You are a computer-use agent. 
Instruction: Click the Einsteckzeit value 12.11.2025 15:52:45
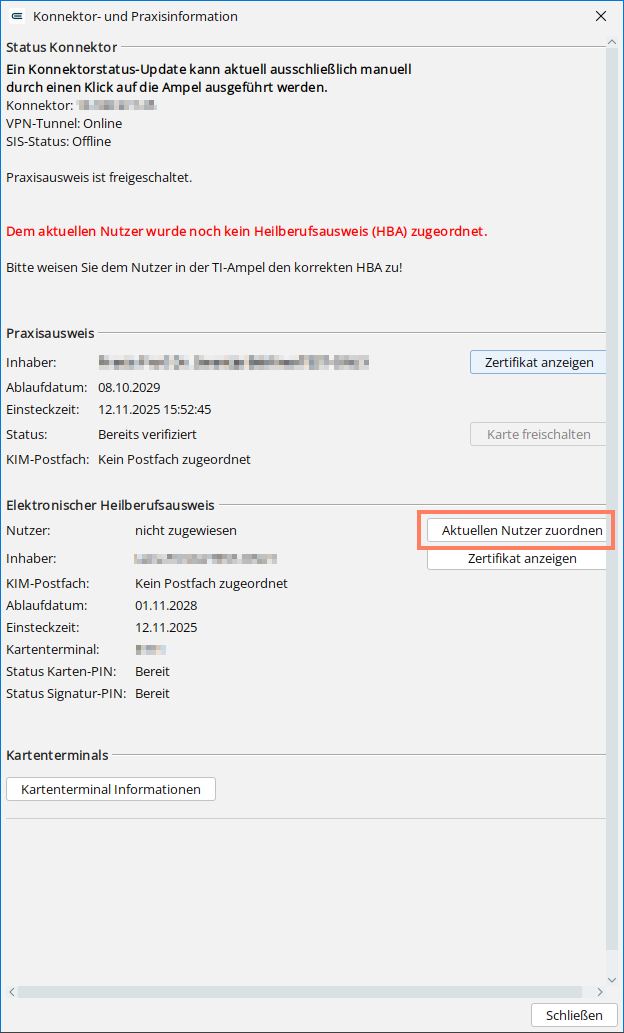tap(155, 410)
